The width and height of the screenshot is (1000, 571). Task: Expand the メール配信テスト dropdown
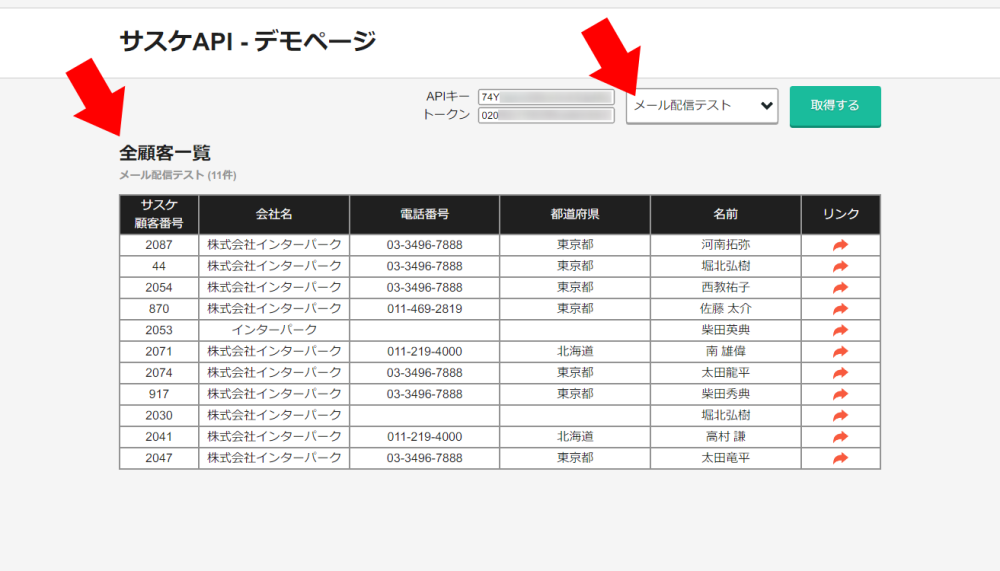702,105
